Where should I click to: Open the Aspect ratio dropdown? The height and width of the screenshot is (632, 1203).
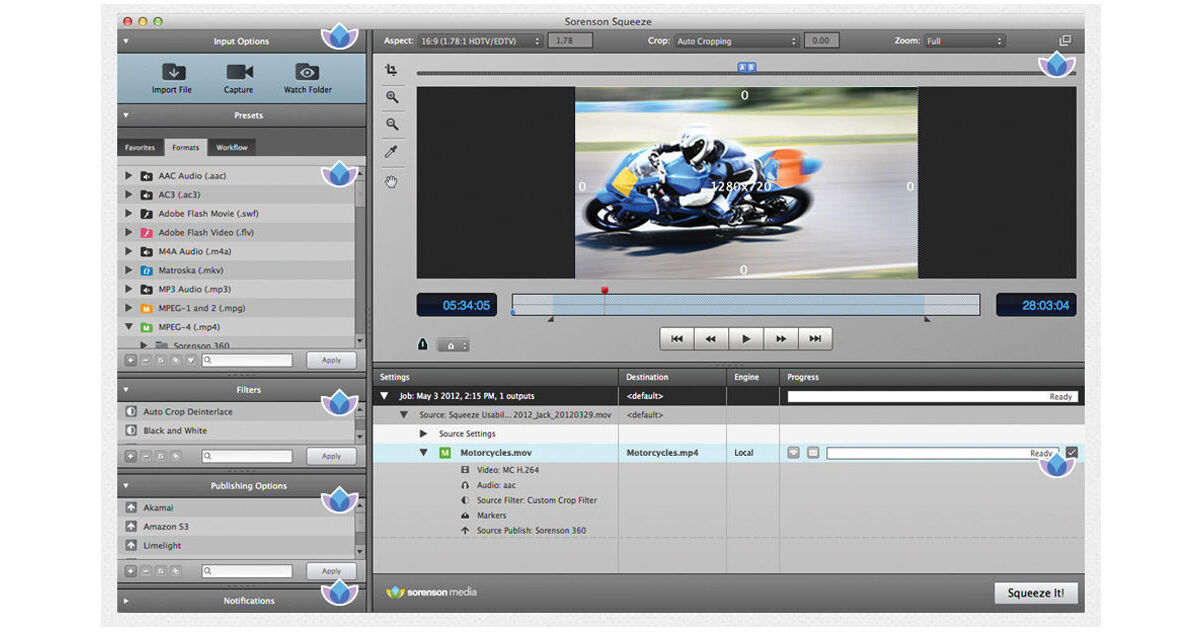click(480, 41)
